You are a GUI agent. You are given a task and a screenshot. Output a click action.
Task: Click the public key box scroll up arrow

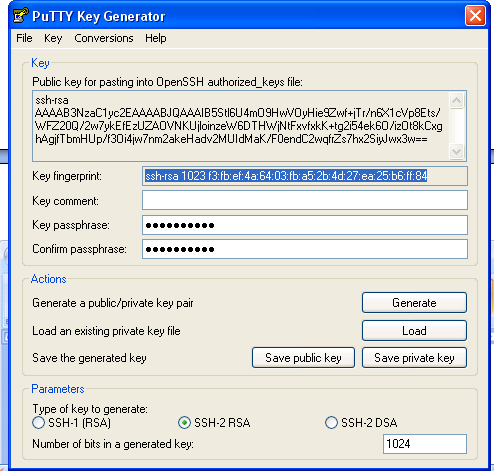click(456, 101)
